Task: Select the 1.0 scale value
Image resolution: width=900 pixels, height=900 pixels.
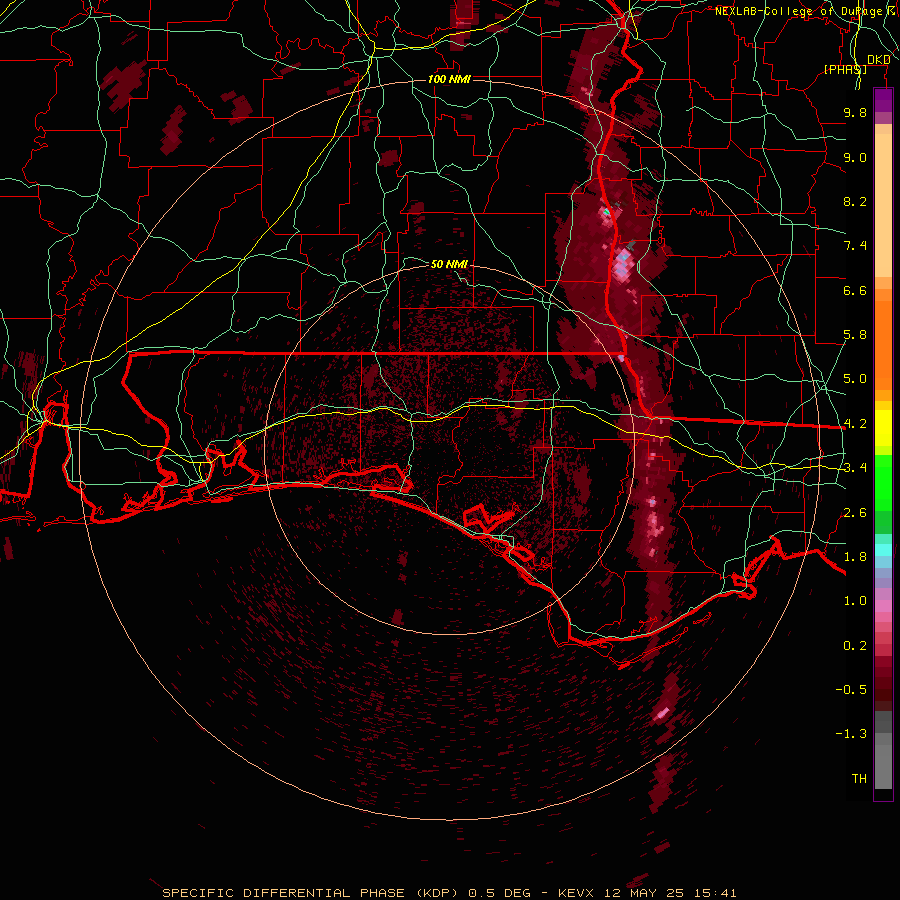Action: [x=855, y=601]
